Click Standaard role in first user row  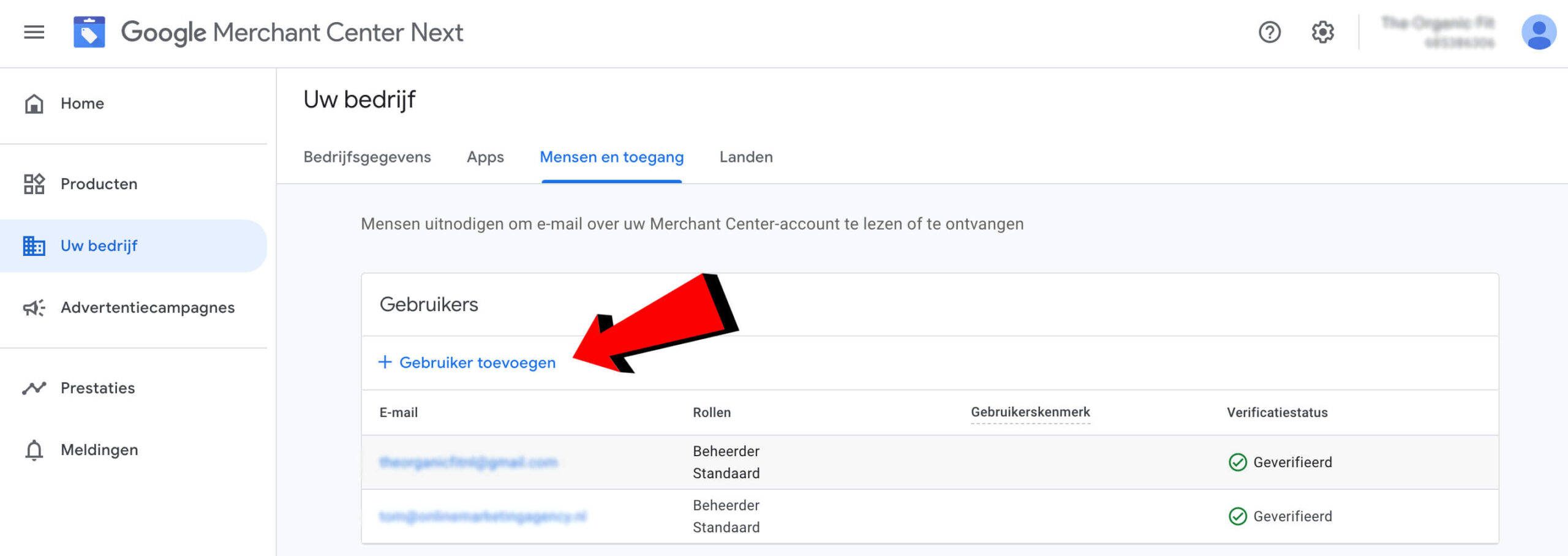(726, 473)
